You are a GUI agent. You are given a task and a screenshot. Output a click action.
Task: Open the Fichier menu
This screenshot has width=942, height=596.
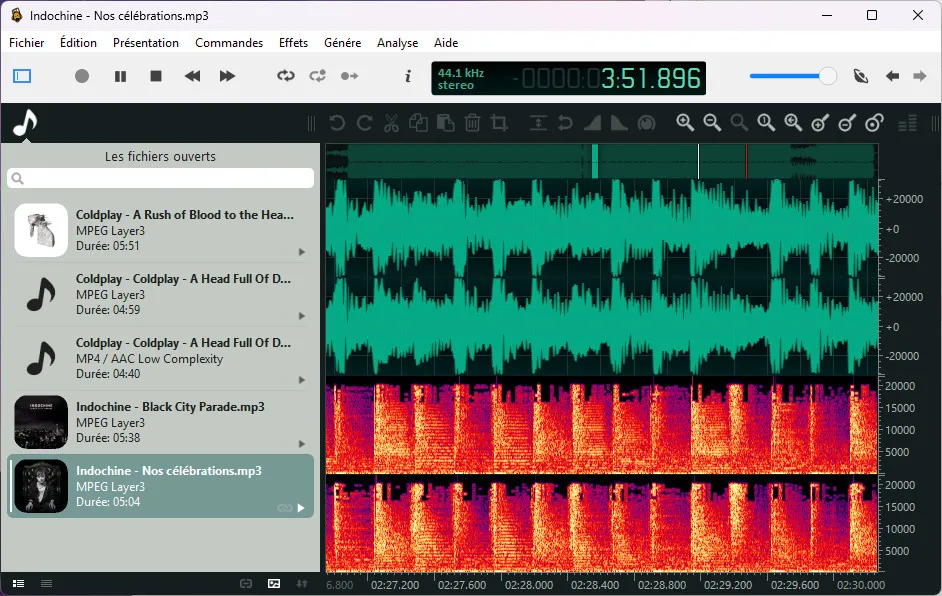26,43
